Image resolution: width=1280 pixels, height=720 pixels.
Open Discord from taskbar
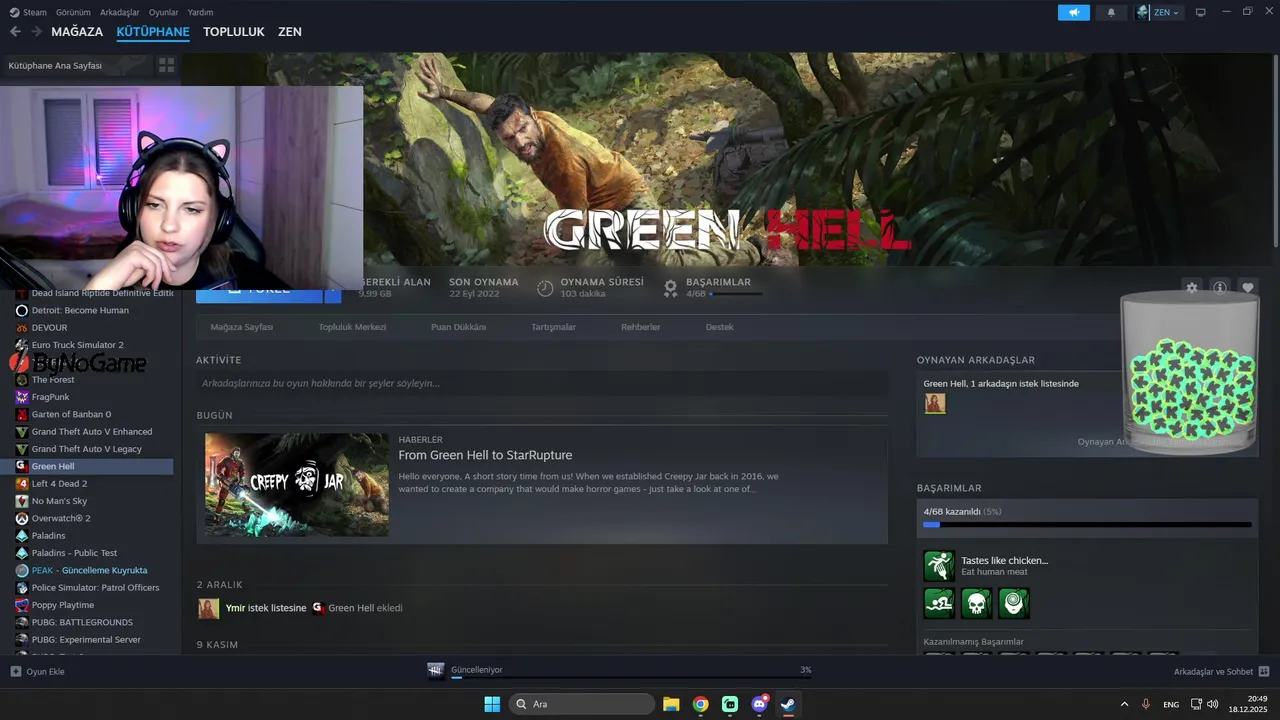[759, 704]
